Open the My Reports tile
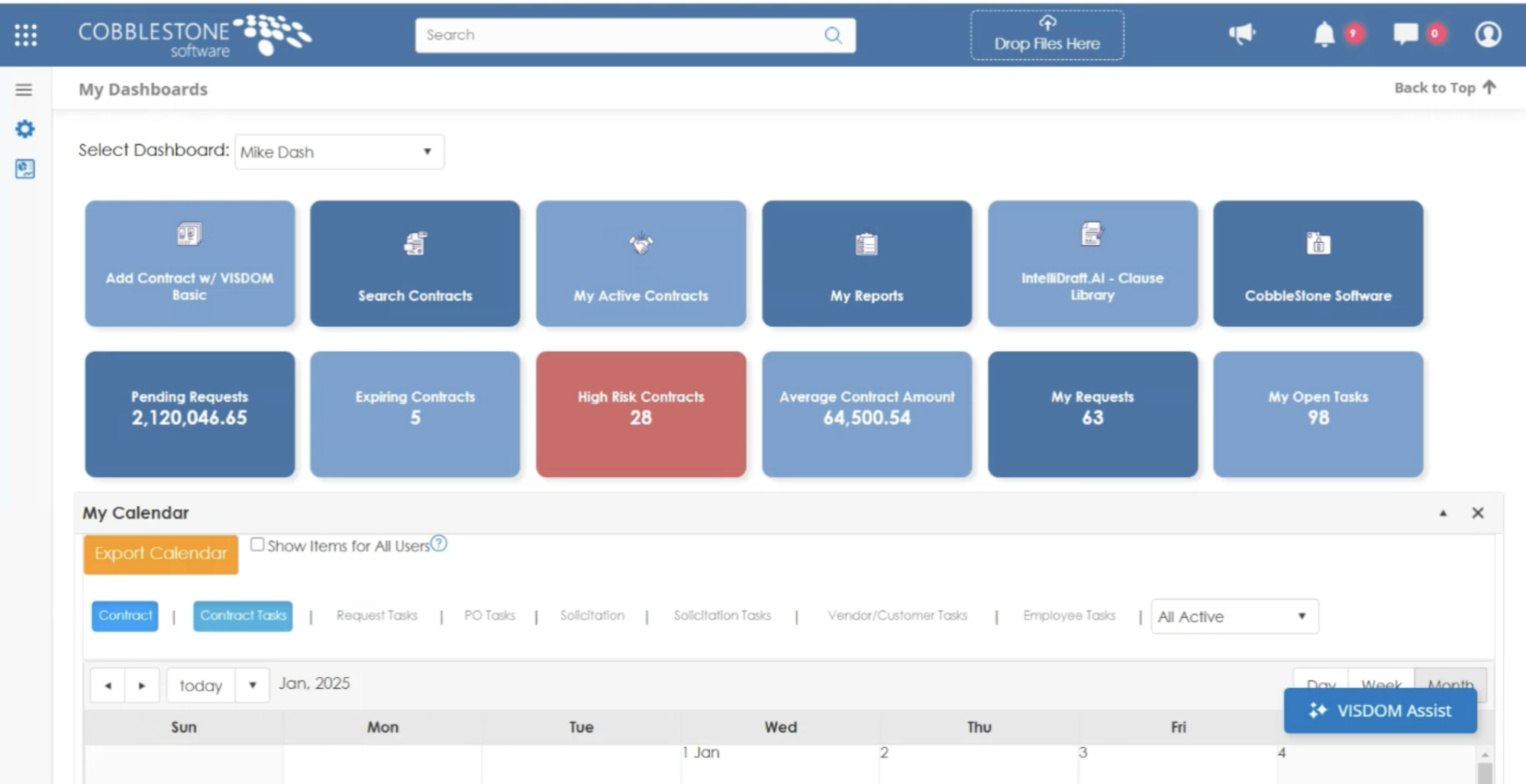Viewport: 1526px width, 784px height. point(867,263)
